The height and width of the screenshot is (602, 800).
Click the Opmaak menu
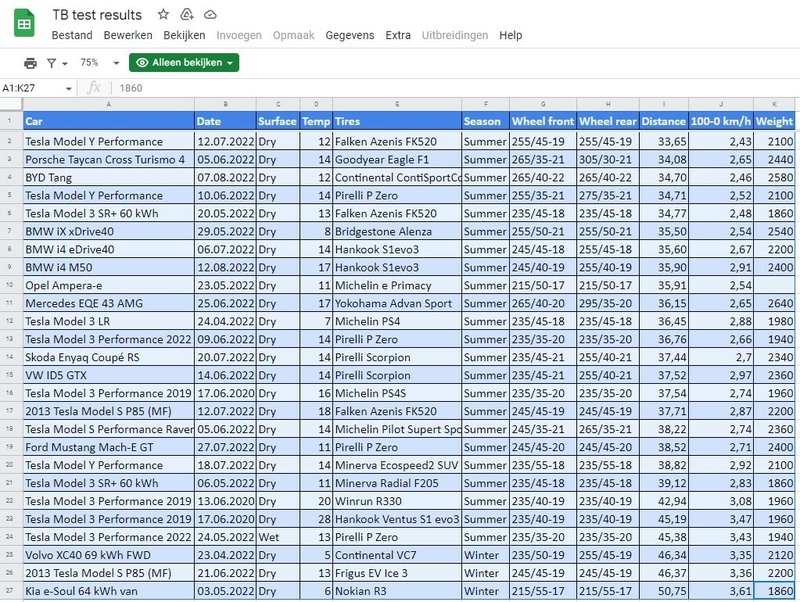(293, 35)
